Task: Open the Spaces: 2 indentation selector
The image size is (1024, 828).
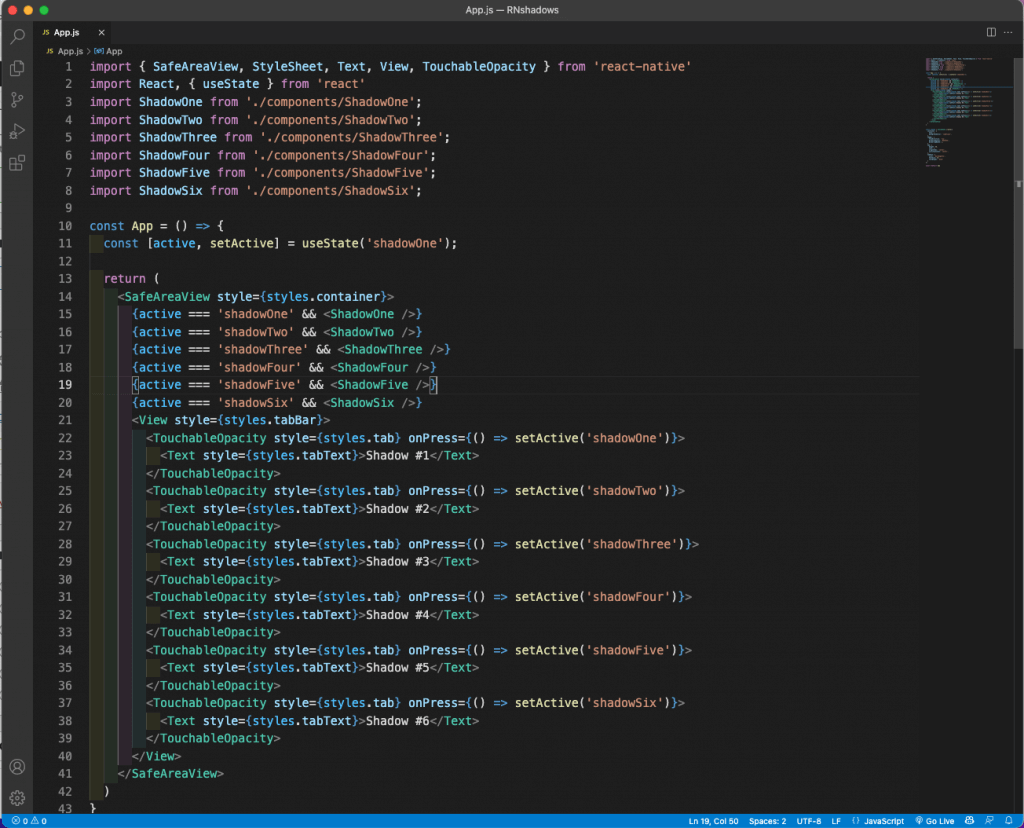Action: tap(767, 821)
